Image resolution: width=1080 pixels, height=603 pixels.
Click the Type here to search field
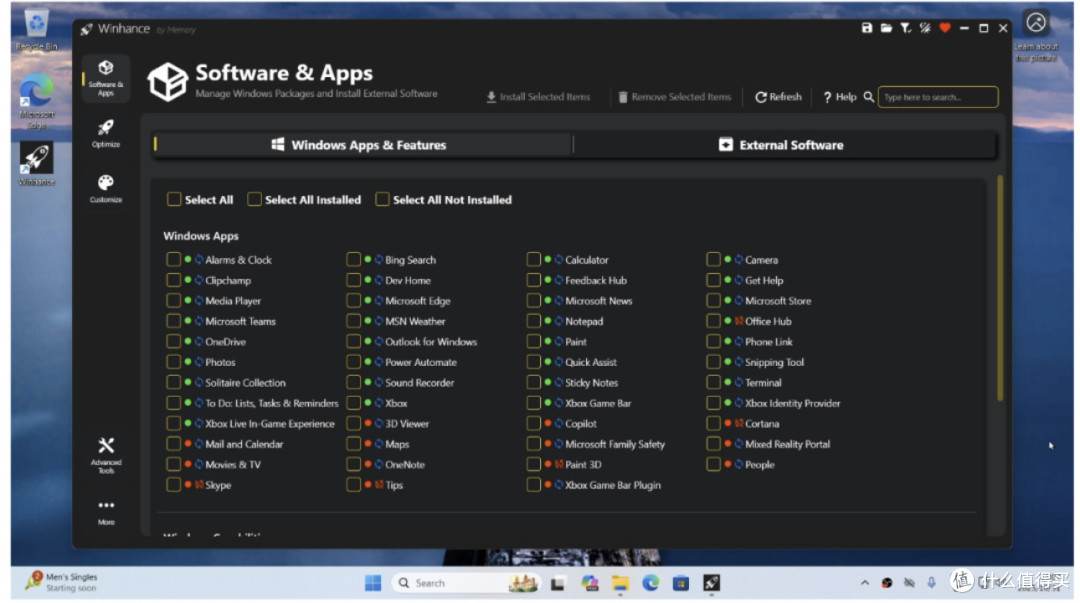pos(937,97)
